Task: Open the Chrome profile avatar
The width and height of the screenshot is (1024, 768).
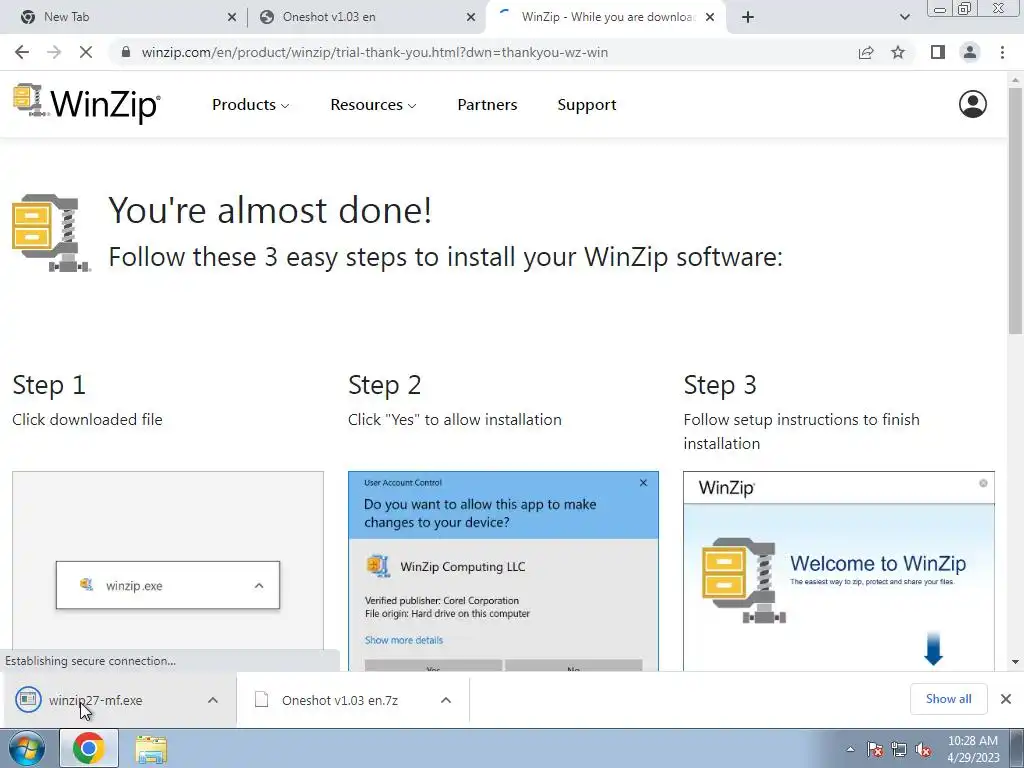Action: (x=970, y=52)
